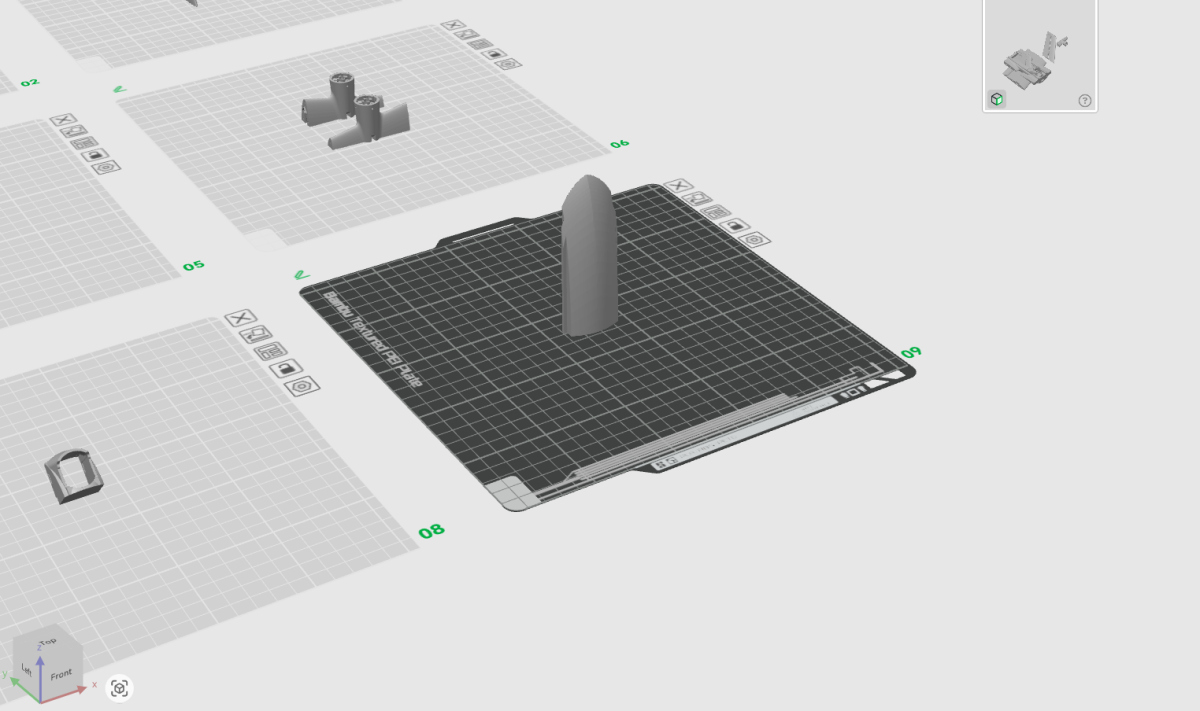Open plate 05 settings hexagon icon
1200x711 pixels.
click(x=106, y=167)
